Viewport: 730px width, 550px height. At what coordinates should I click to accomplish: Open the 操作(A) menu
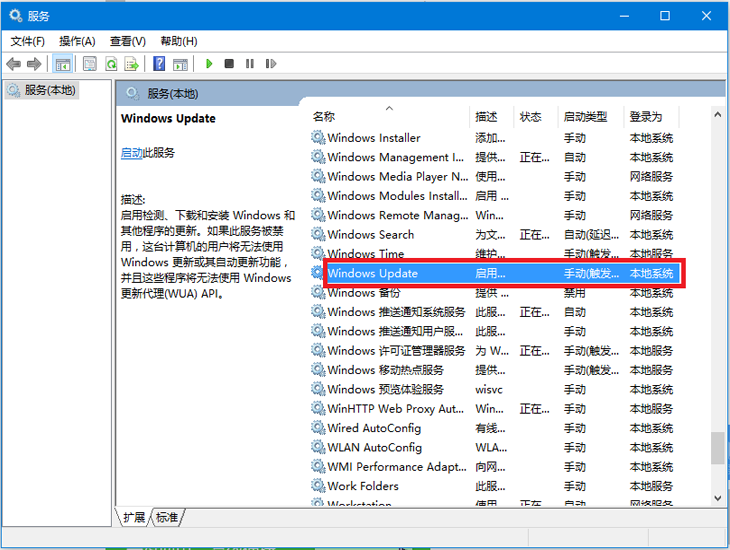tap(77, 41)
